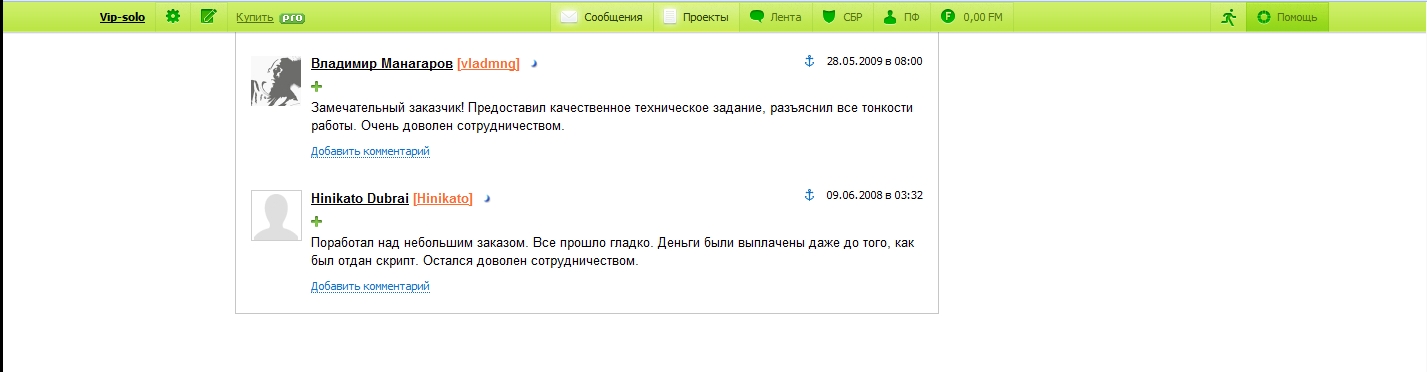The width and height of the screenshot is (1427, 372).
Task: Click the green plus under Hinikato Dubrai
Action: 317,221
